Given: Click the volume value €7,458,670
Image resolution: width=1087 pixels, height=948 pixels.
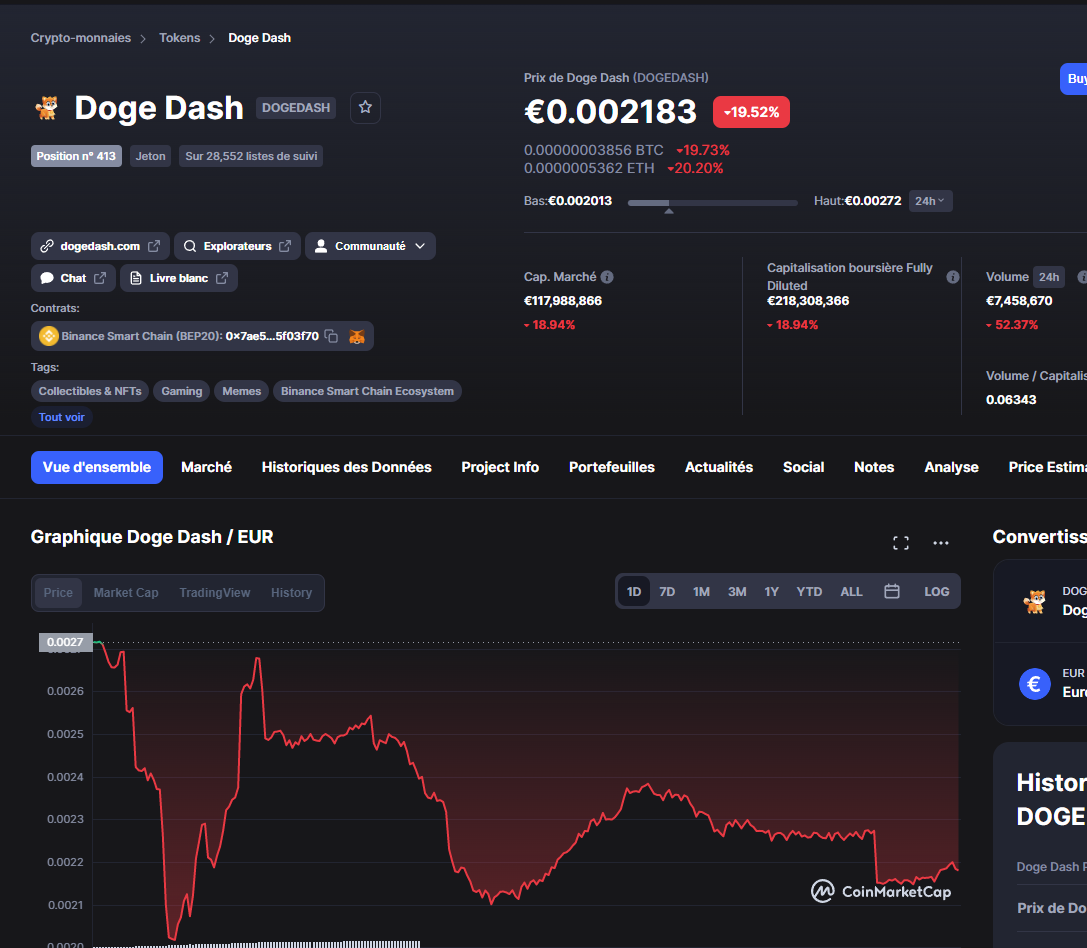Looking at the screenshot, I should (1019, 301).
